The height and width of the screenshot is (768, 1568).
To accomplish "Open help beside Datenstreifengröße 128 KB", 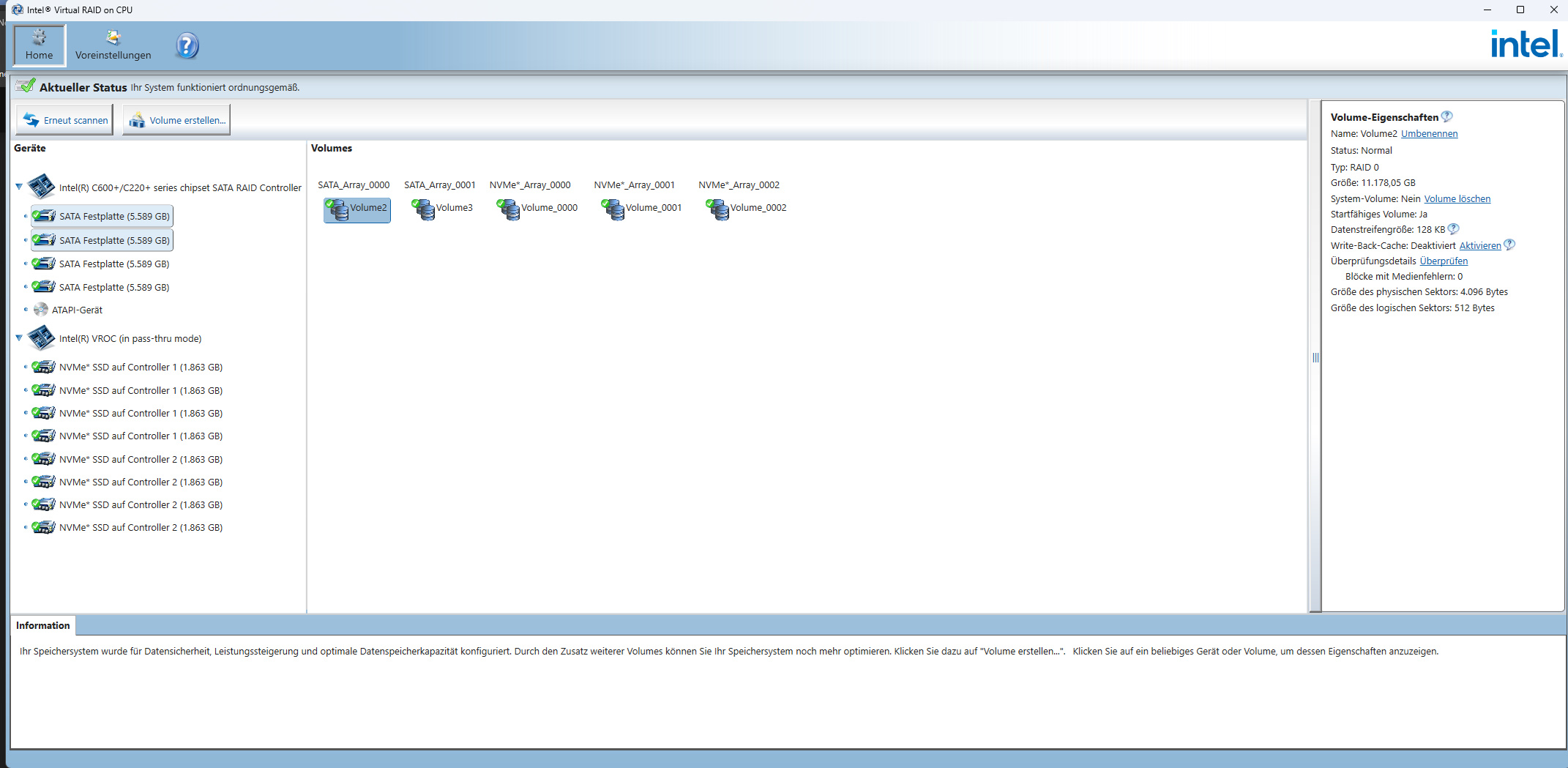I will 1454,229.
